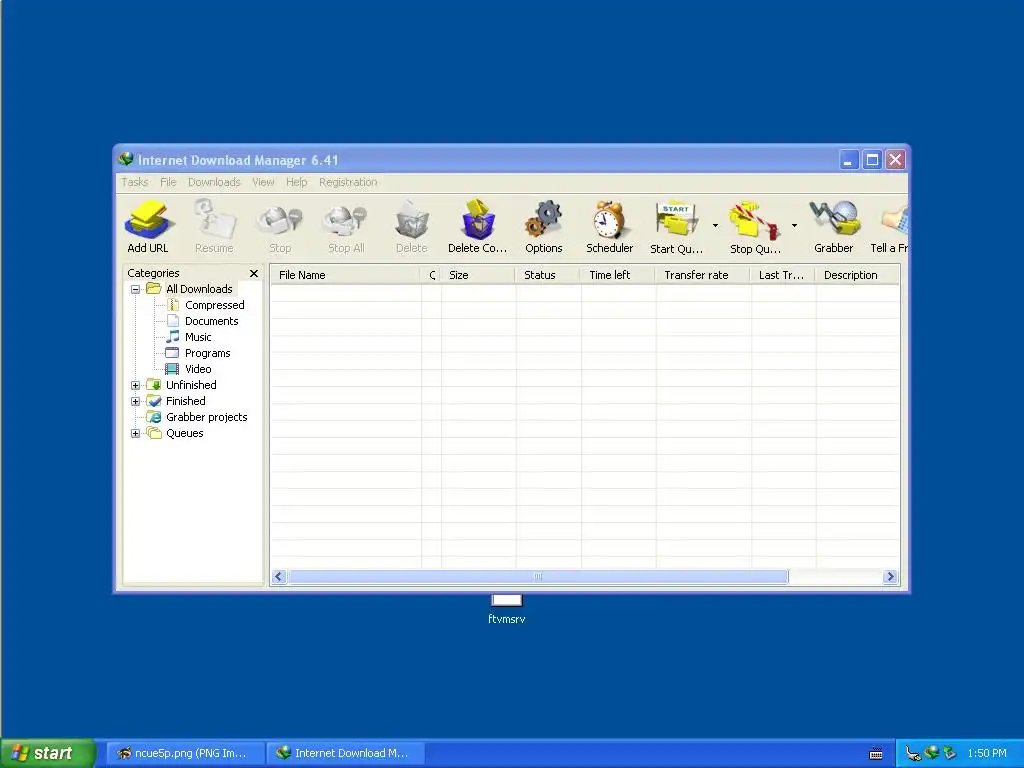Select the Documents category

(x=211, y=321)
